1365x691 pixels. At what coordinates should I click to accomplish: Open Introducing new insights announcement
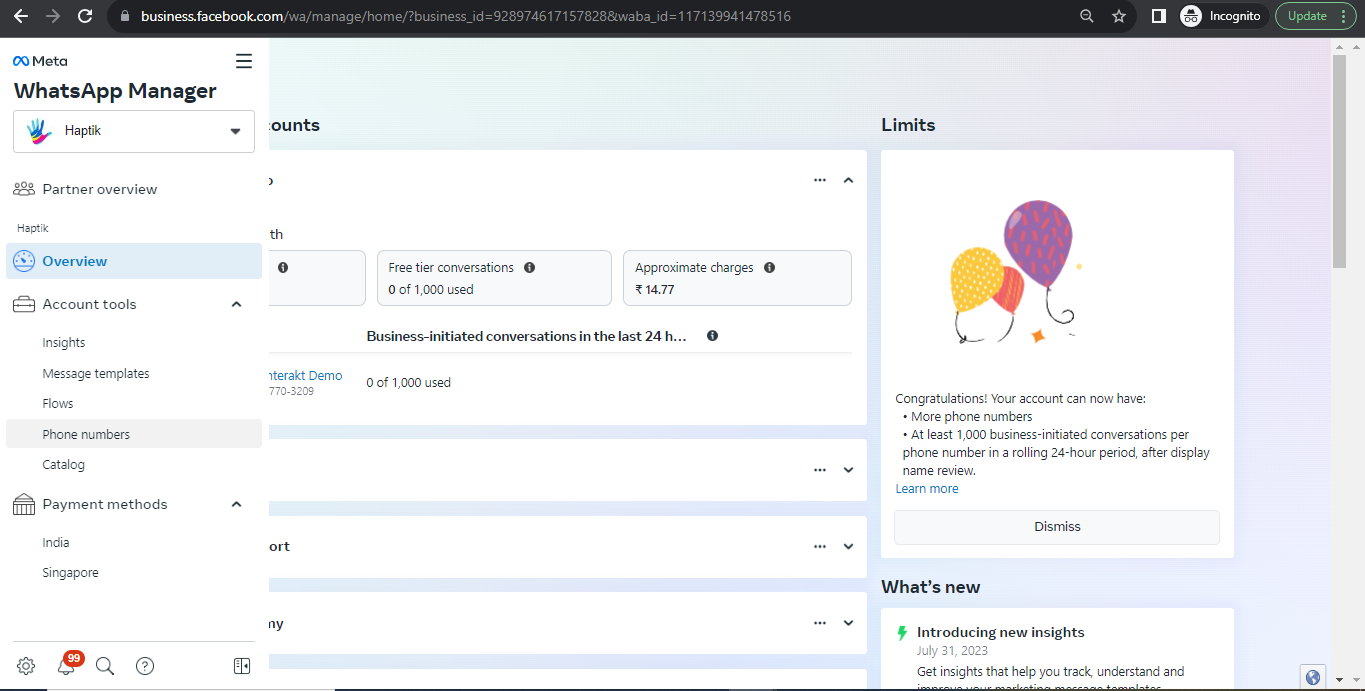click(1001, 633)
